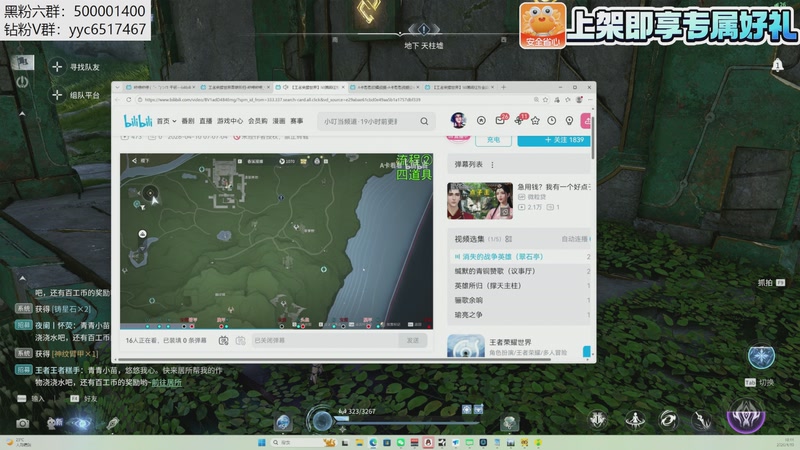Open the 急用钱 ad video thumbnail
The height and width of the screenshot is (450, 800).
coord(480,201)
